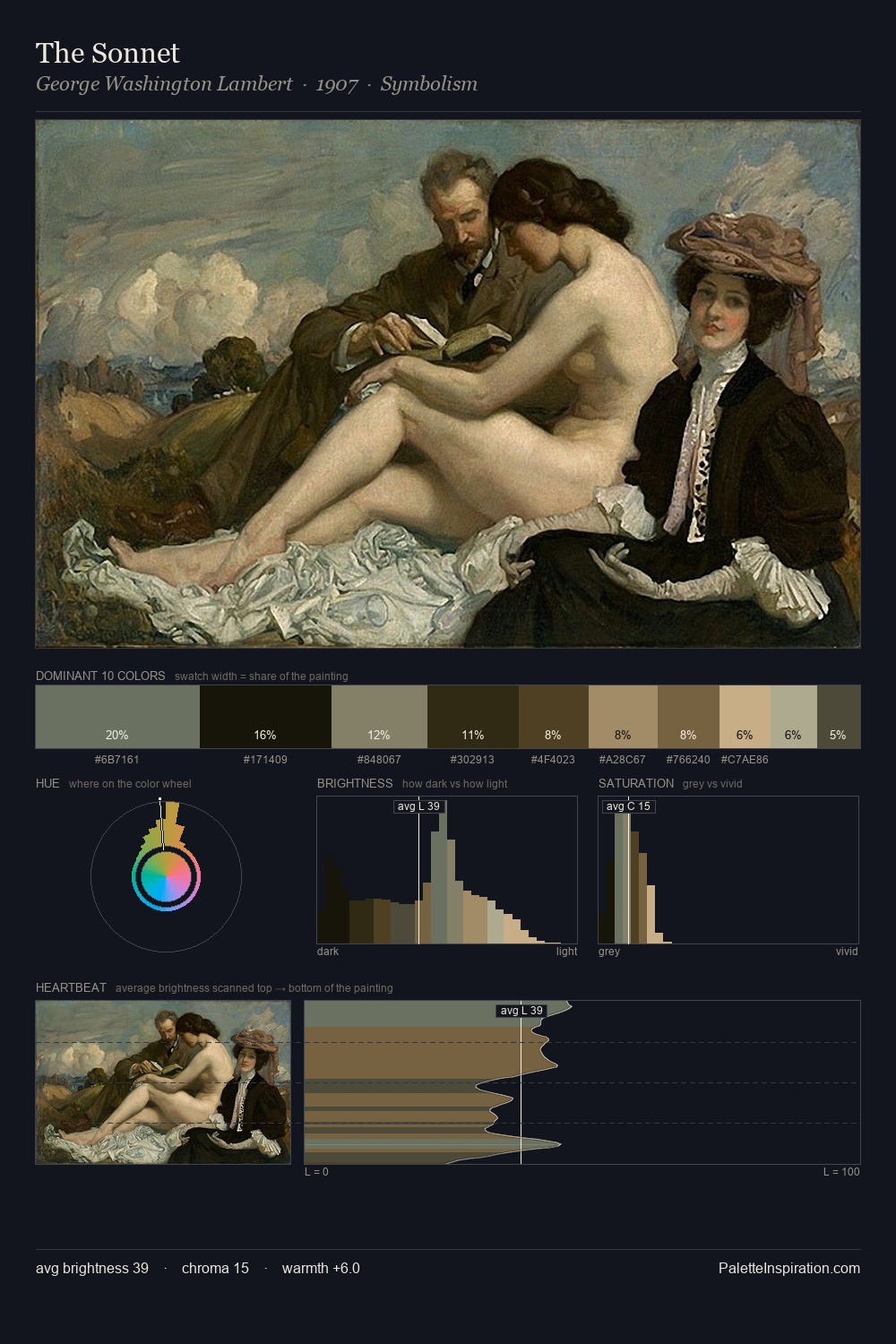Click the hex code #848067
The width and height of the screenshot is (896, 1344).
(x=379, y=760)
